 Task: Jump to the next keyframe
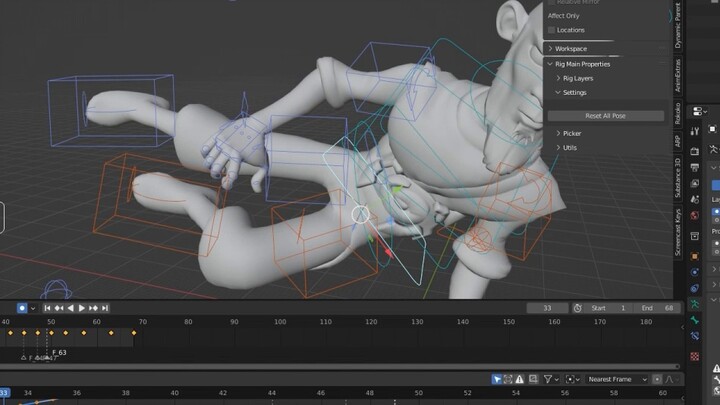[93, 308]
